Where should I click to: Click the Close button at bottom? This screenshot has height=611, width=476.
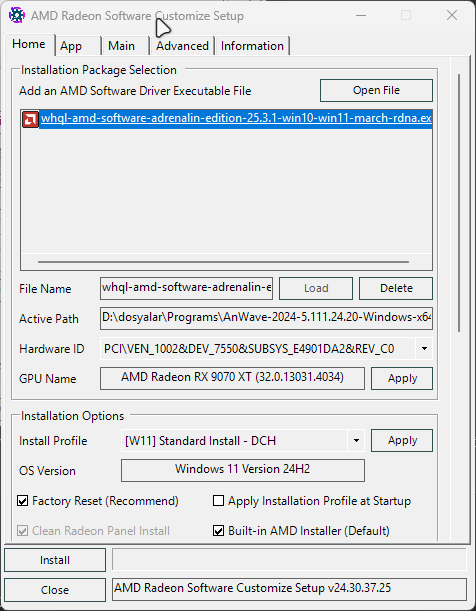pos(55,590)
